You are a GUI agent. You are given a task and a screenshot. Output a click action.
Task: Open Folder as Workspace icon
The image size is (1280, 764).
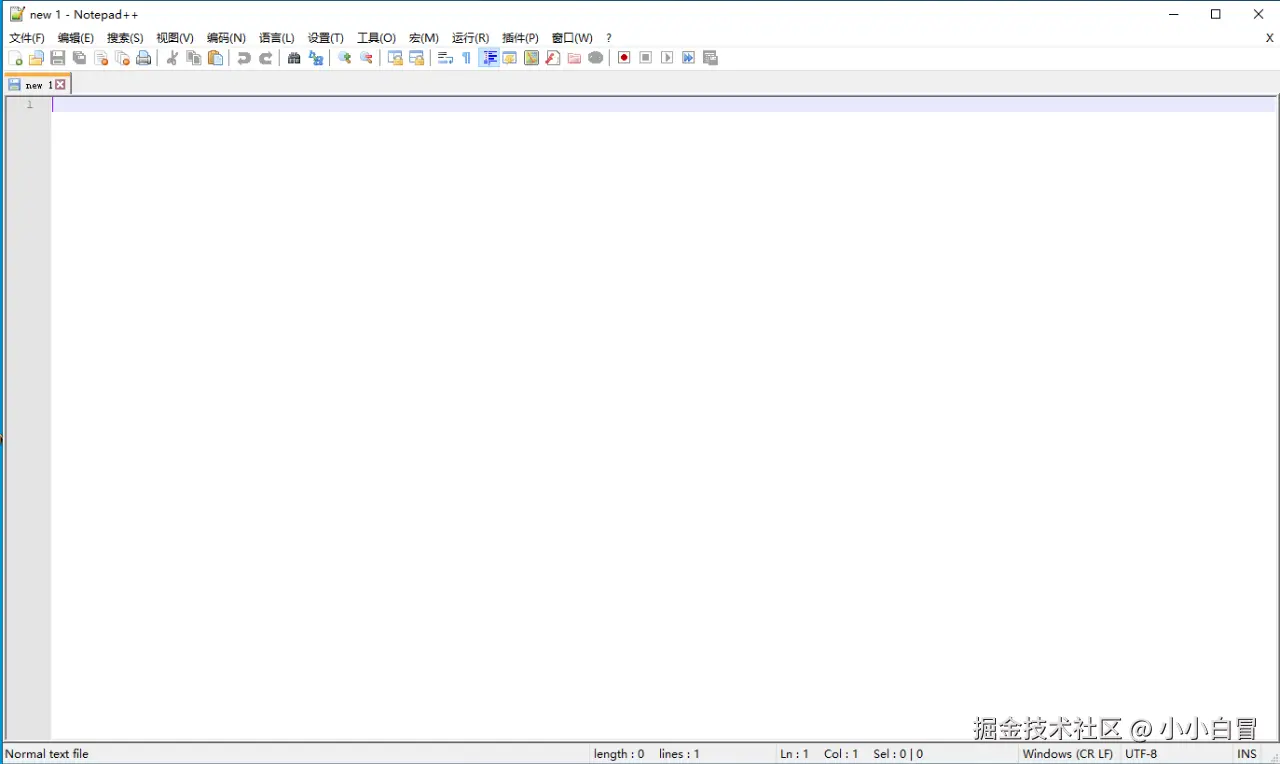point(575,58)
